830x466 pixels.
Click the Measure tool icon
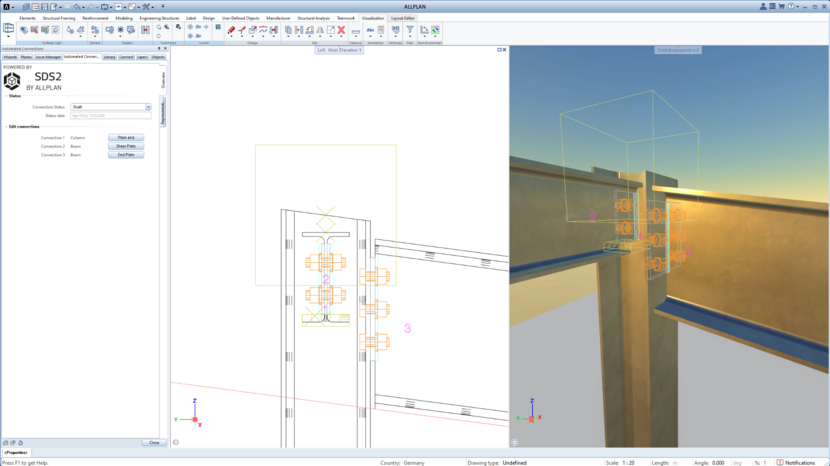click(356, 31)
